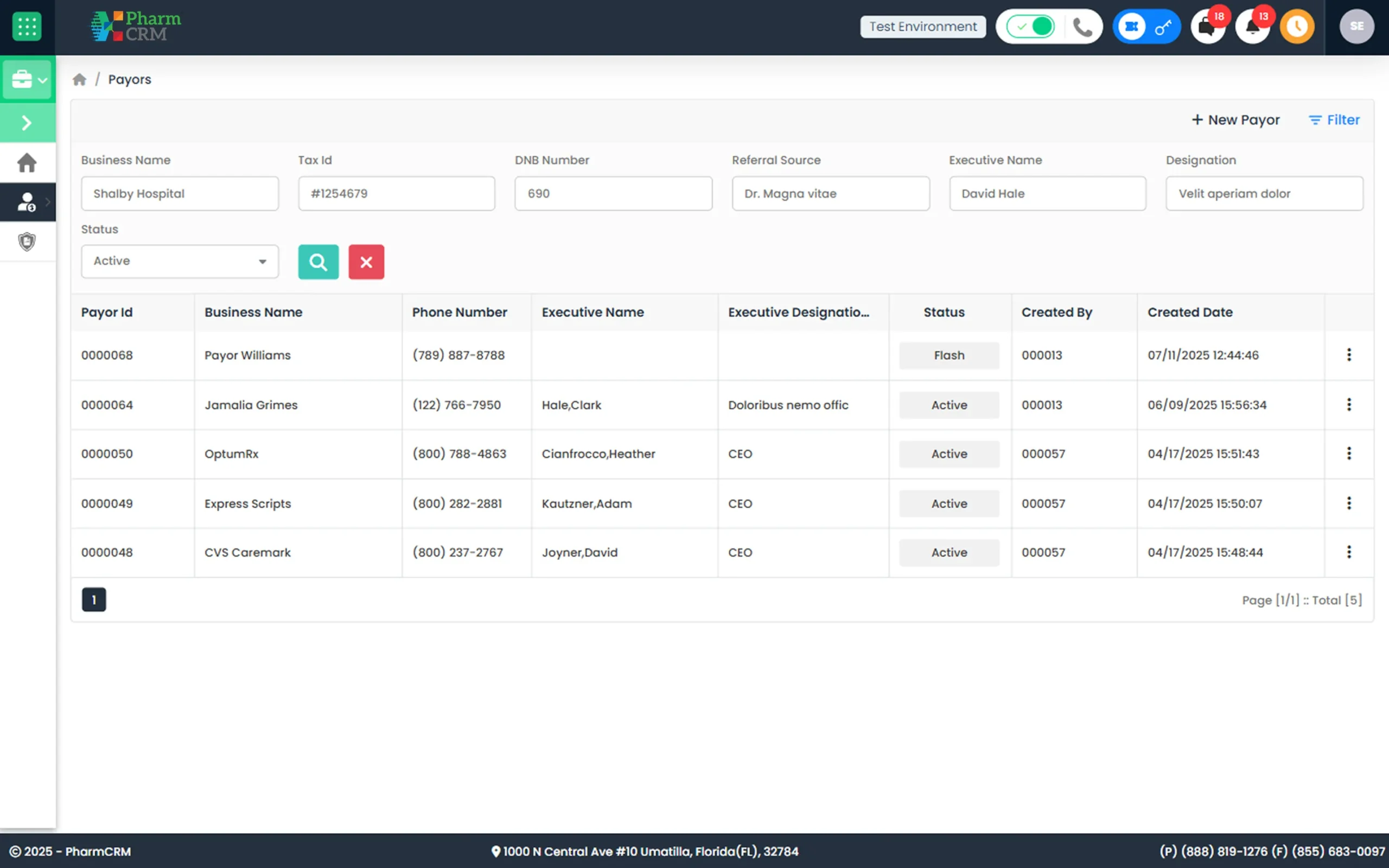Click the red clear filter button
The width and height of the screenshot is (1389, 868).
(366, 262)
